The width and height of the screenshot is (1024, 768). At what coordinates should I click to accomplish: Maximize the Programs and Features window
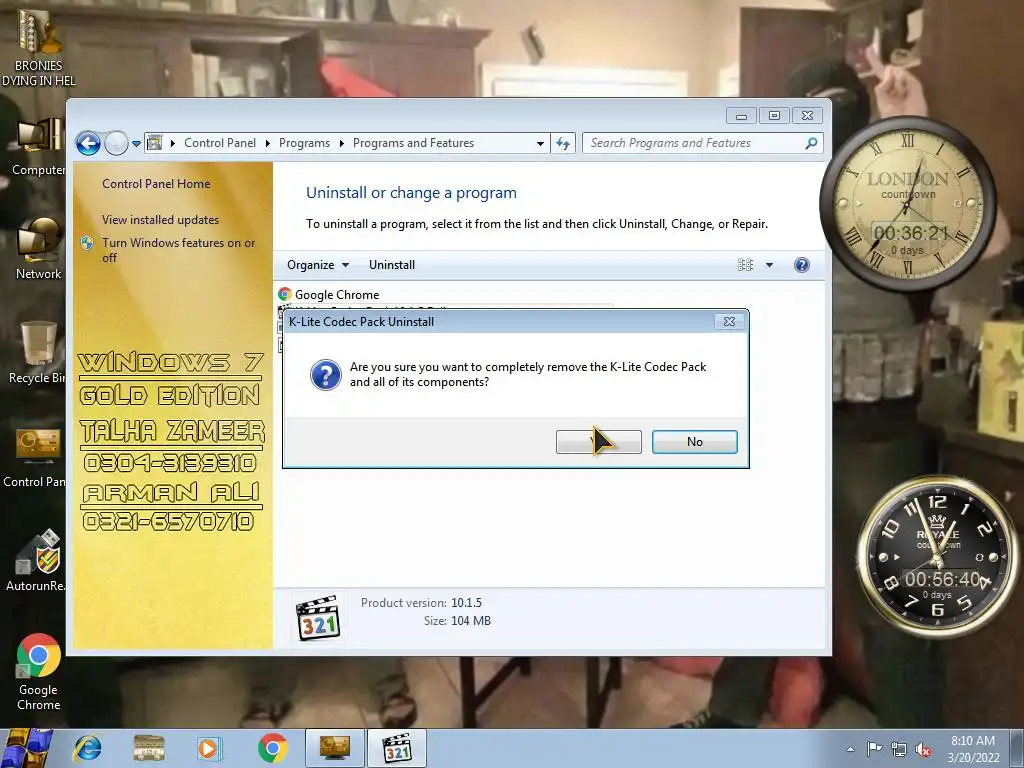(x=775, y=116)
